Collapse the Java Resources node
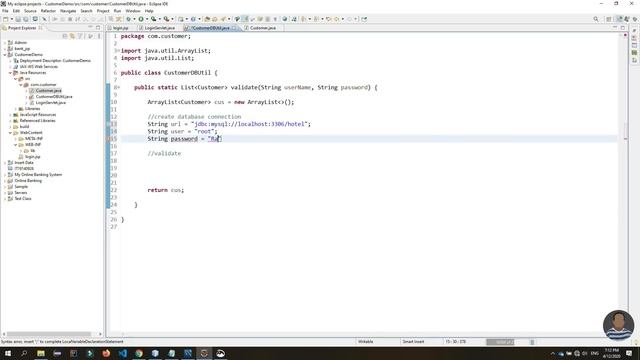This screenshot has height=360, width=640. point(10,73)
